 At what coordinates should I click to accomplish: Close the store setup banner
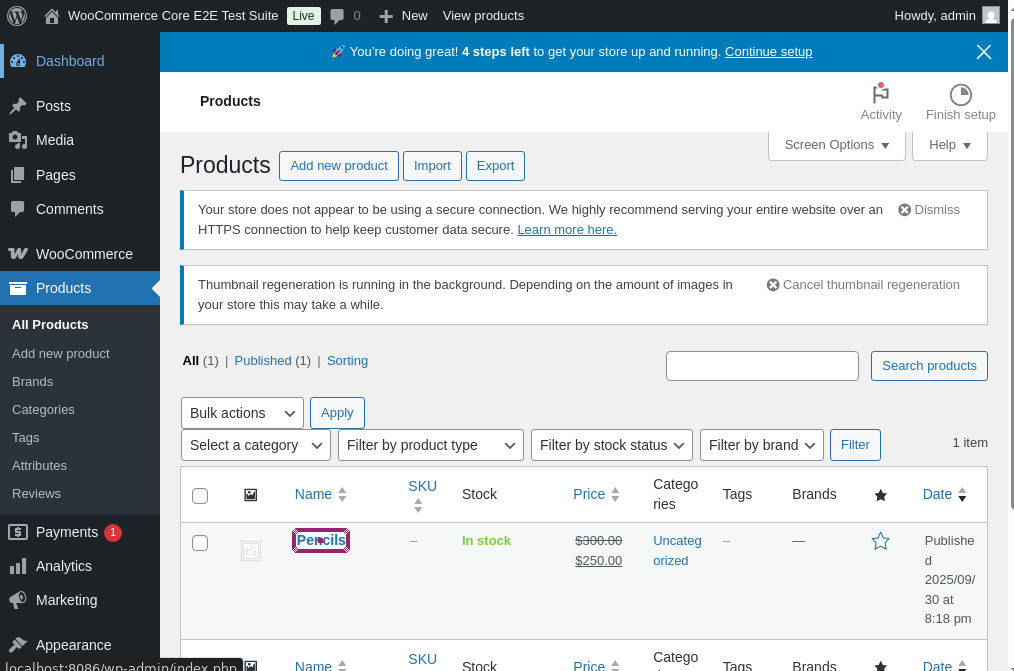pos(984,52)
